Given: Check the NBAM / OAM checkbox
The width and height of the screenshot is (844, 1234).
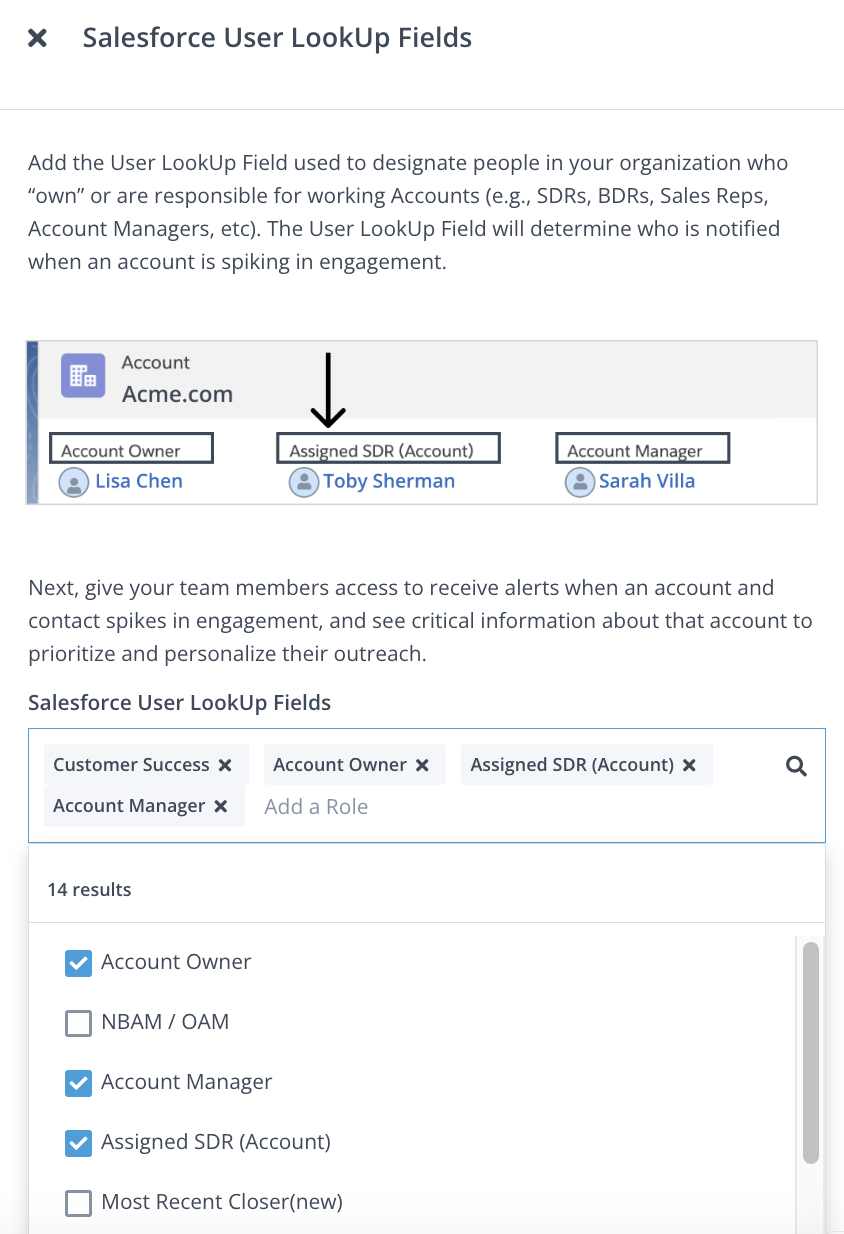Looking at the screenshot, I should (x=78, y=1023).
